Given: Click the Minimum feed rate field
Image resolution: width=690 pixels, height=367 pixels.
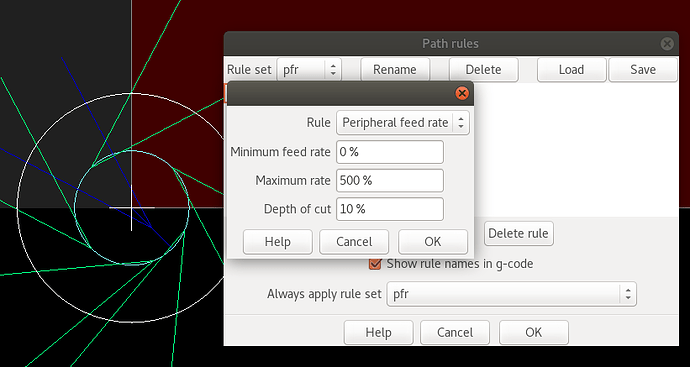Looking at the screenshot, I should (x=389, y=152).
